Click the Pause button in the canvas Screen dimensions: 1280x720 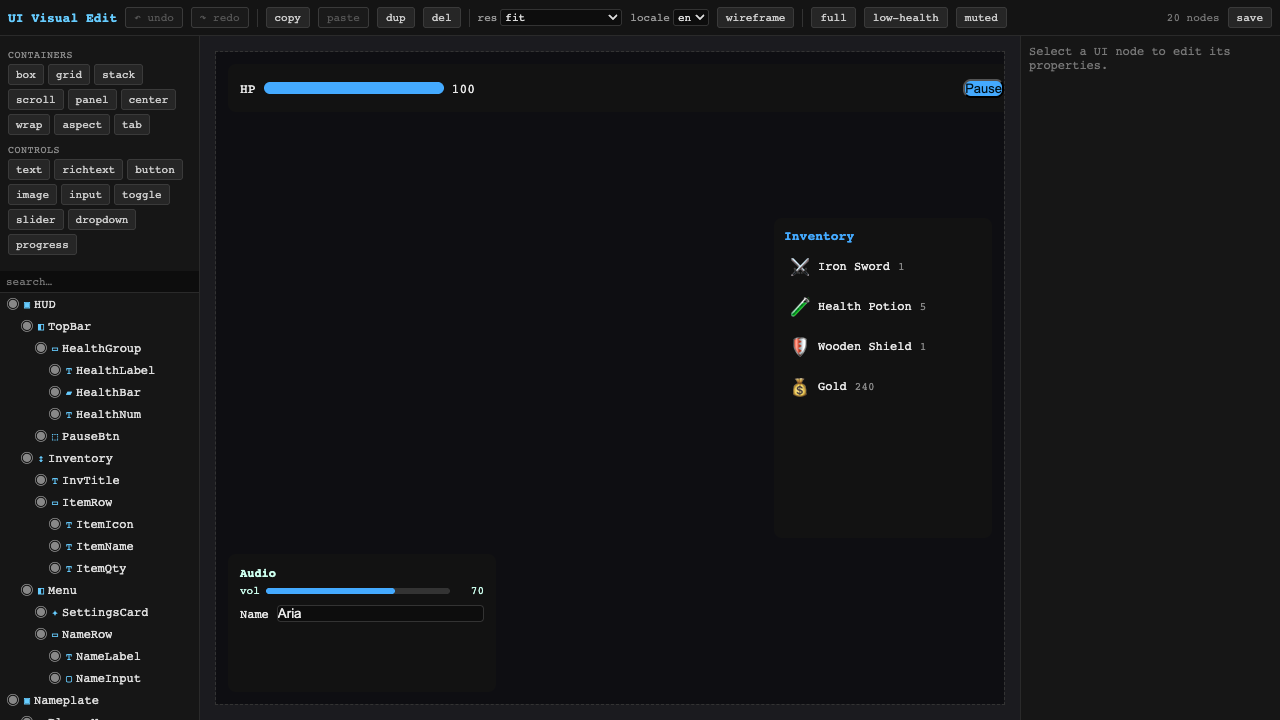pyautogui.click(x=983, y=89)
